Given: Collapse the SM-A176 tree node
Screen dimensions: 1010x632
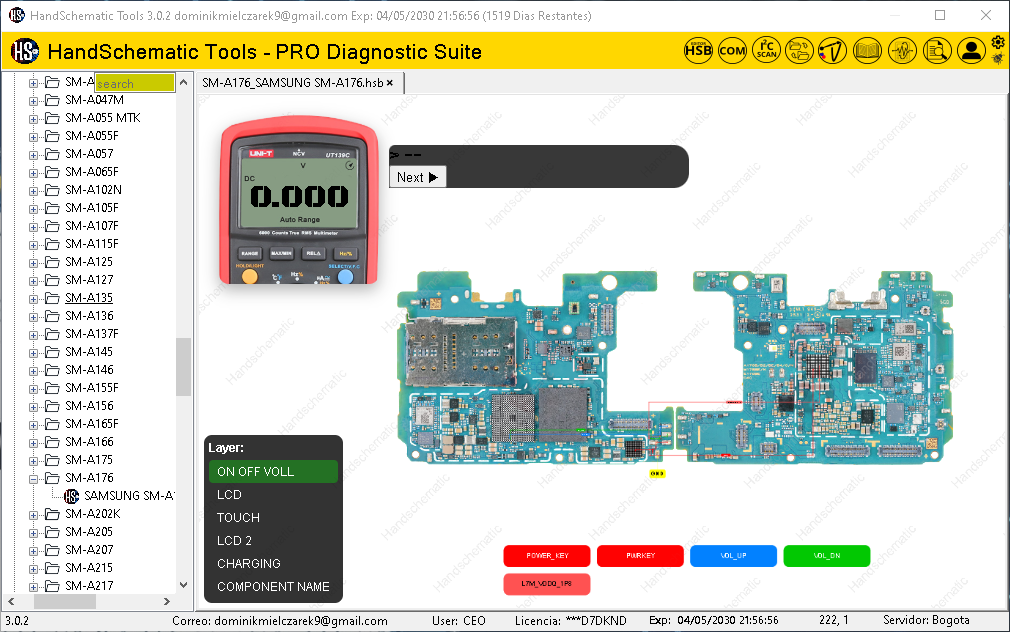Looking at the screenshot, I should coord(33,479).
